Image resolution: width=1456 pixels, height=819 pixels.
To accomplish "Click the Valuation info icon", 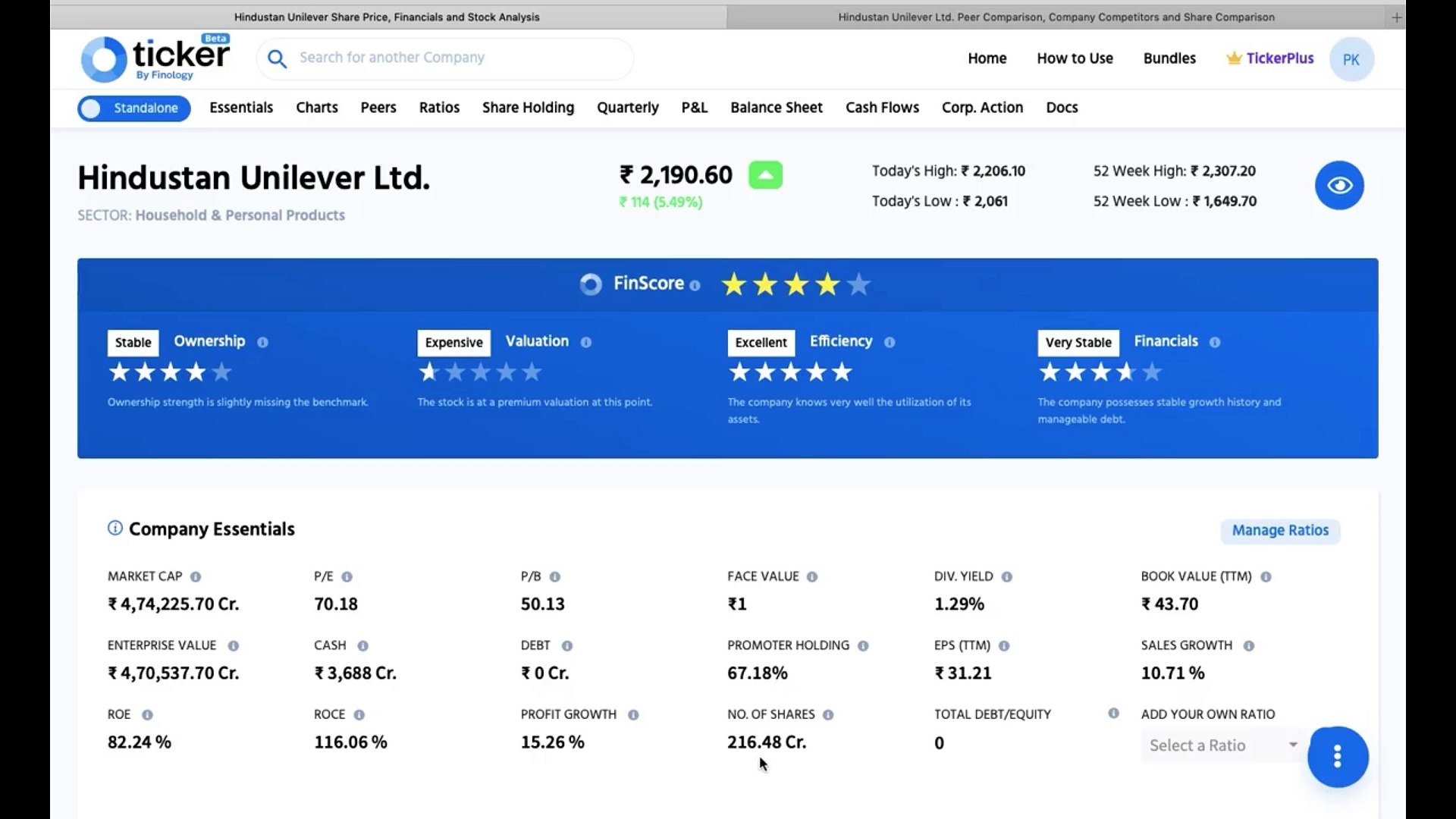I will 586,342.
